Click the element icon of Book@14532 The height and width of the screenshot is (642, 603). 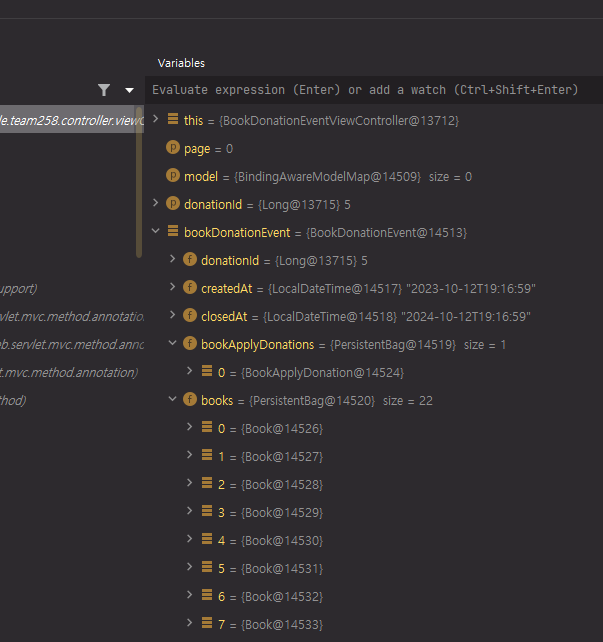coord(207,595)
